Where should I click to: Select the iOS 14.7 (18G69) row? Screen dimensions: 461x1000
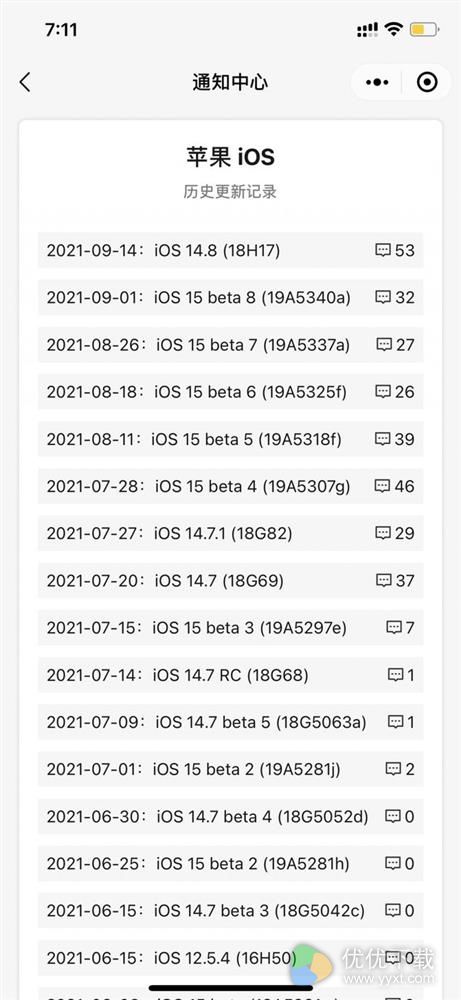tap(230, 580)
